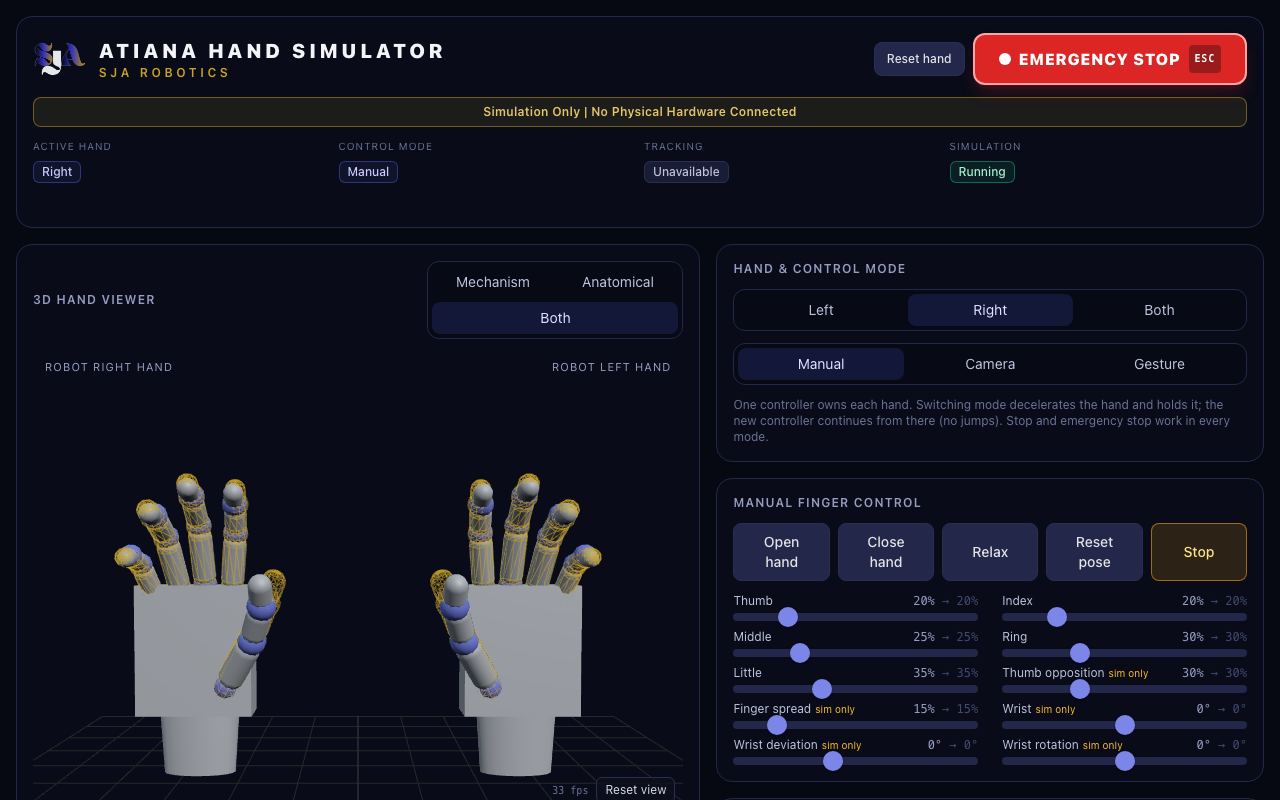
Task: Click the Middle finger slider handle
Action: [x=799, y=653]
